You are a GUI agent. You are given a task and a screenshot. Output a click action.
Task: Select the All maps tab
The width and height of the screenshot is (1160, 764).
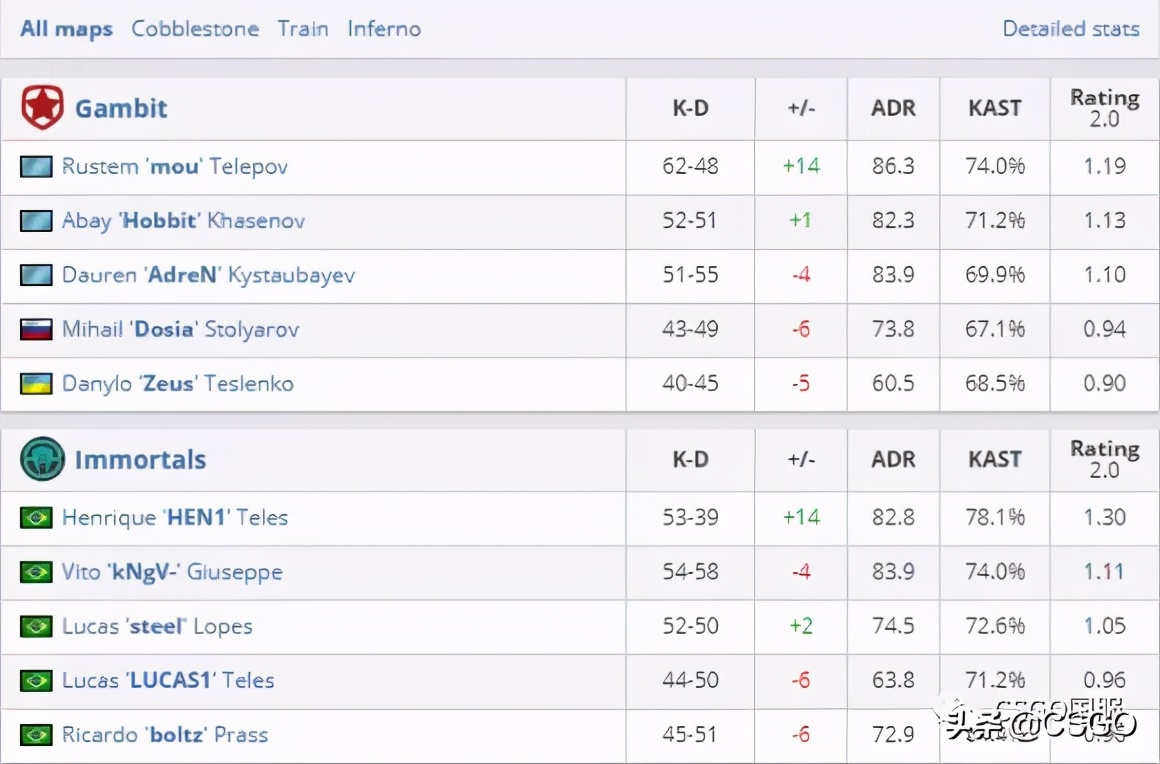click(x=66, y=29)
